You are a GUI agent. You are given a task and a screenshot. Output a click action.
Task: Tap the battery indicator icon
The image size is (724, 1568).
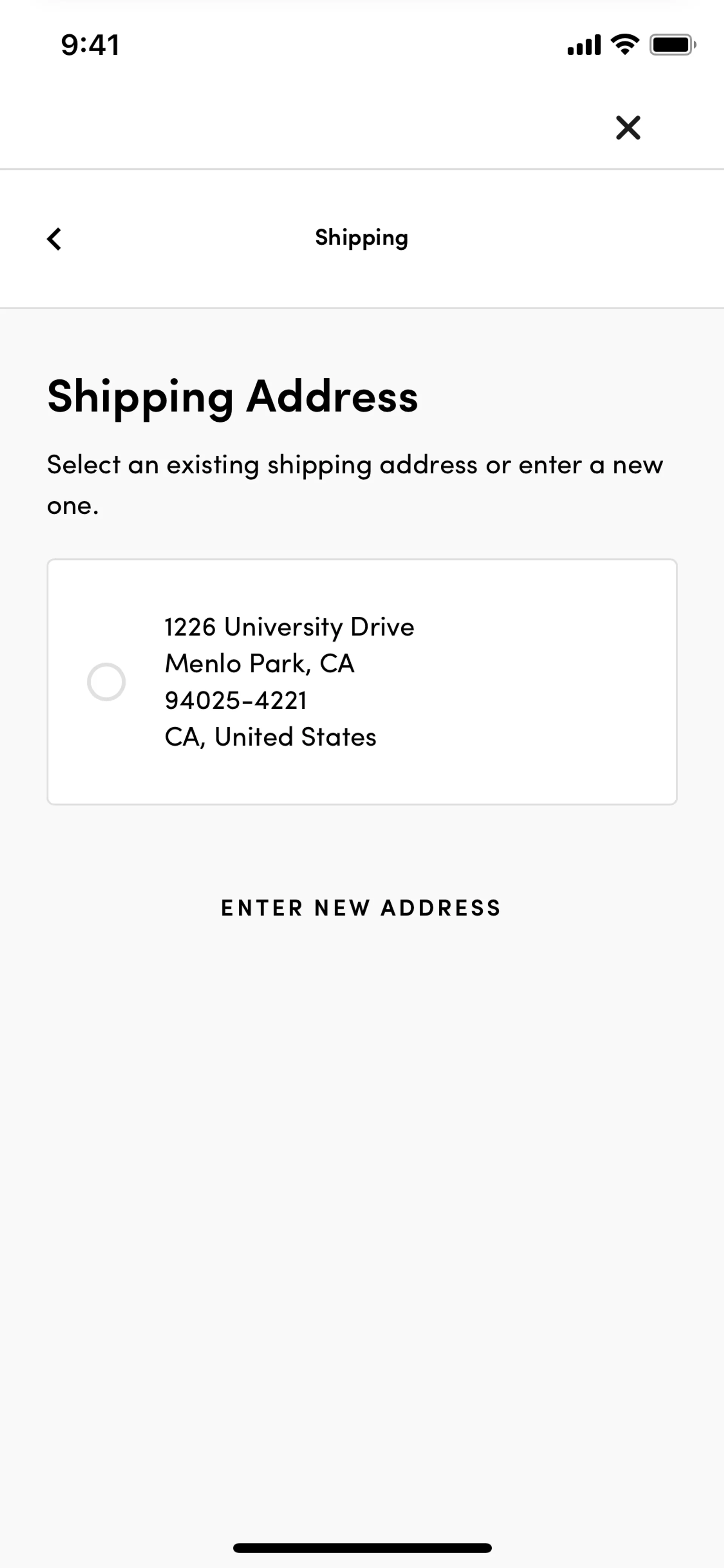tap(672, 45)
